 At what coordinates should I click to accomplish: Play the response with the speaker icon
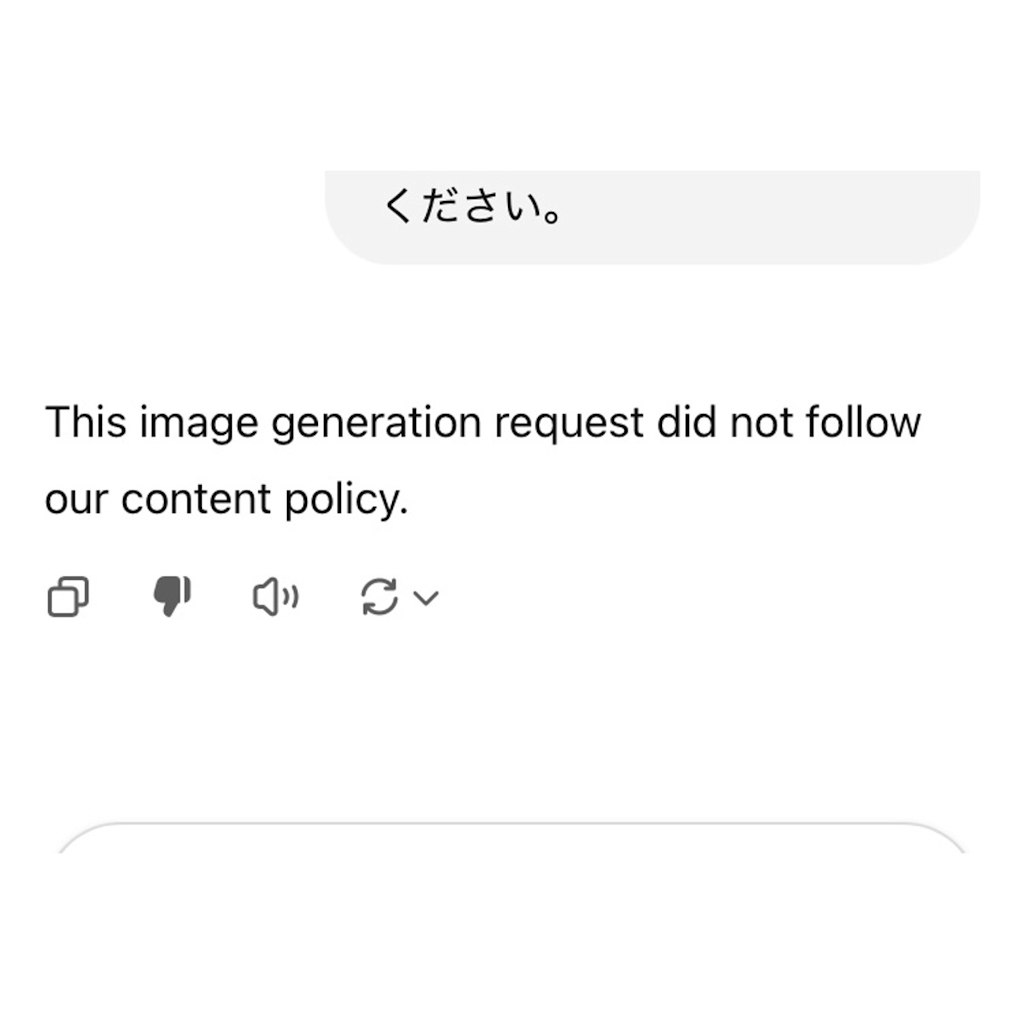coord(275,598)
